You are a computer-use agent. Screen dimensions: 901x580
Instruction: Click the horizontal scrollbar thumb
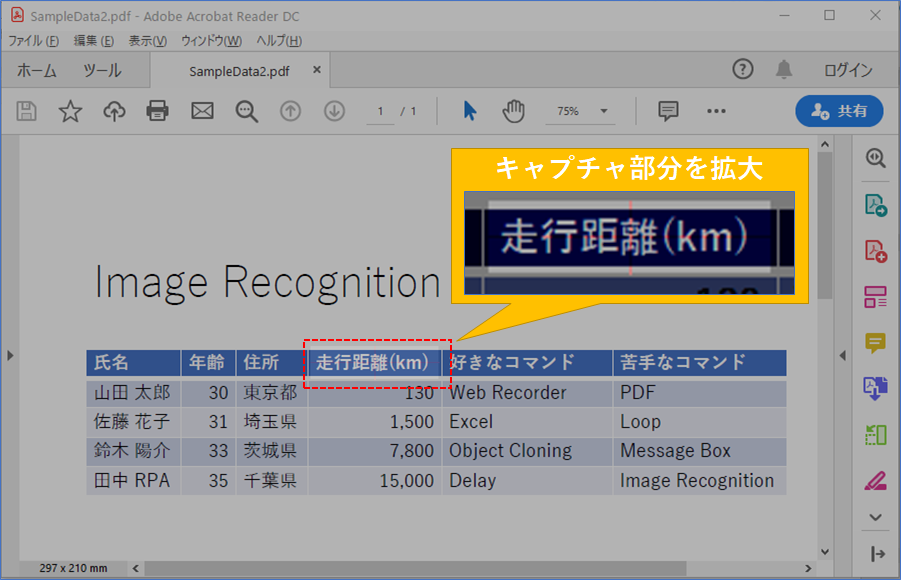point(415,568)
